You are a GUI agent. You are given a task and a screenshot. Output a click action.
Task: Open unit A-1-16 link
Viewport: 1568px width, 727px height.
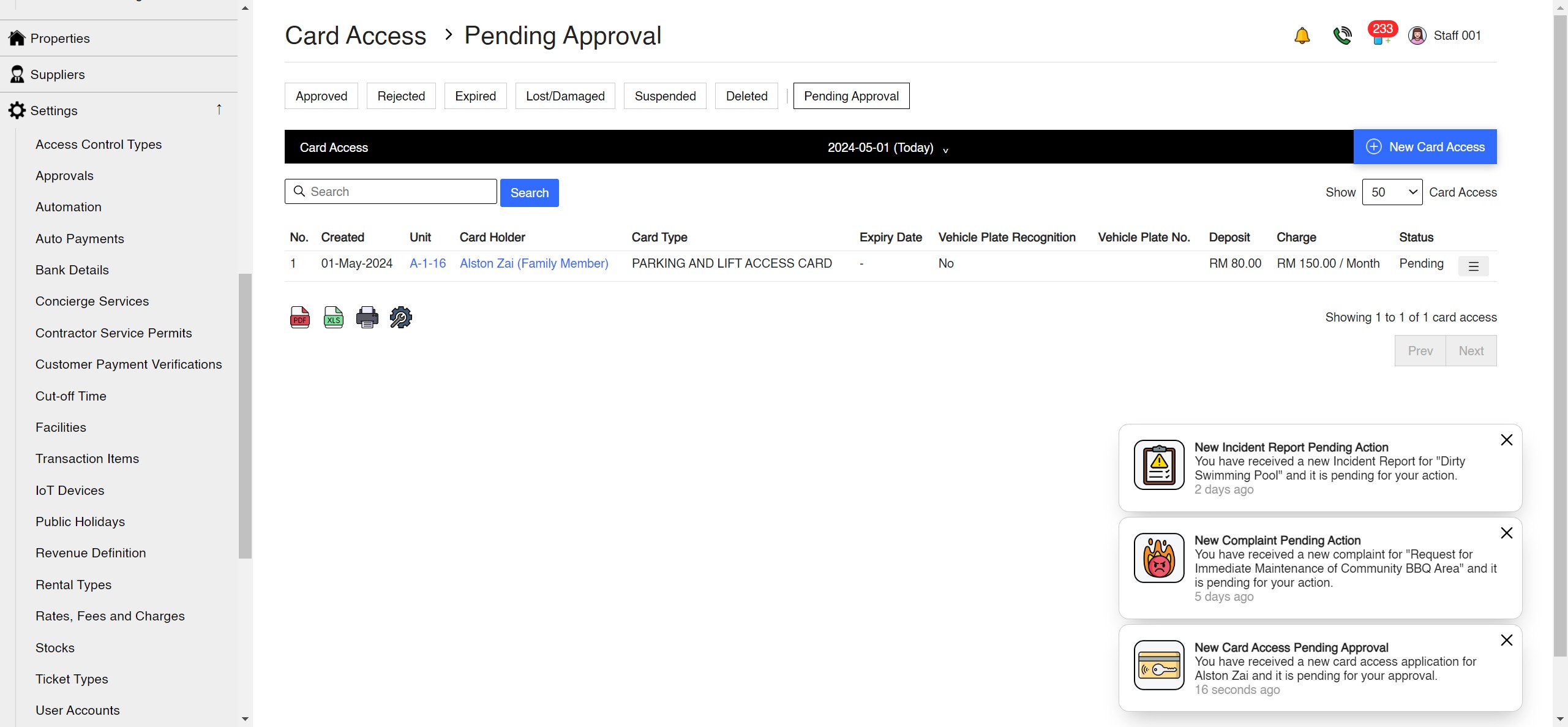coord(427,263)
